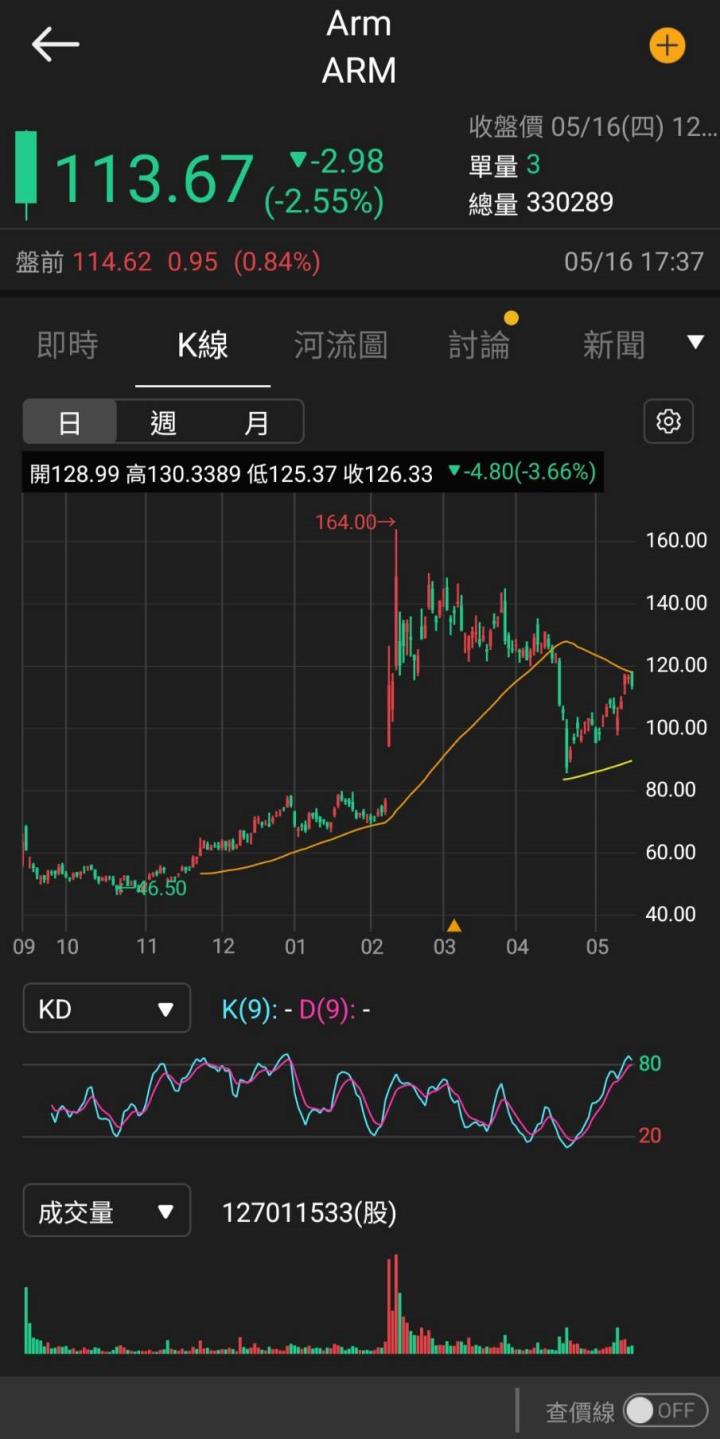
Task: Open the 討論 tab
Action: click(x=479, y=345)
